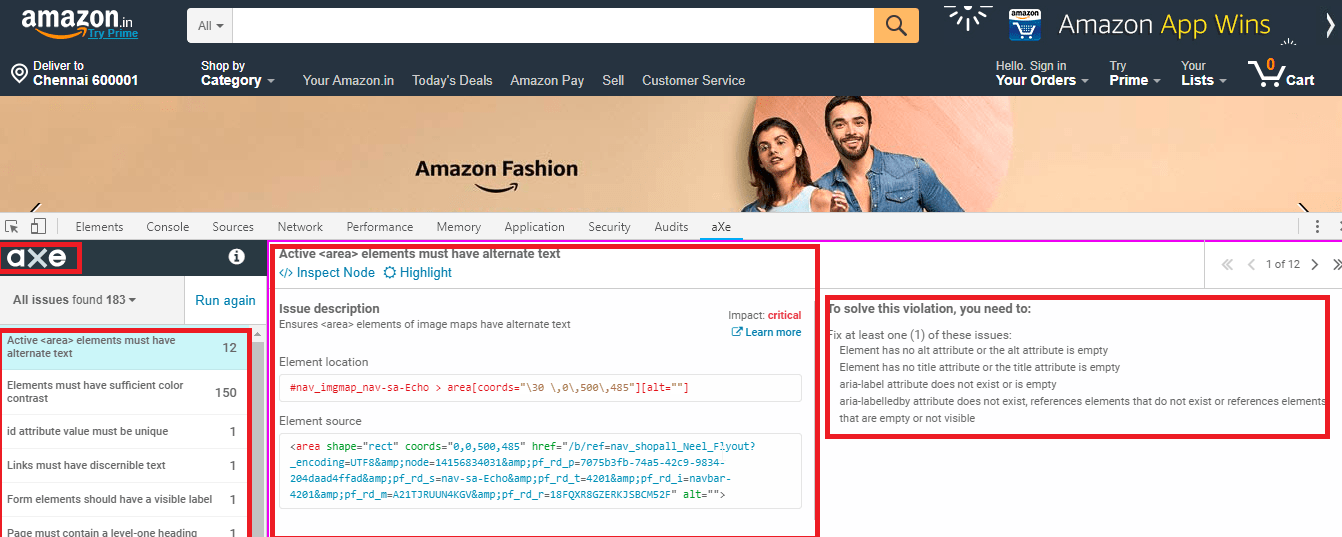
Task: Toggle Highlight for the selected issue
Action: (418, 272)
